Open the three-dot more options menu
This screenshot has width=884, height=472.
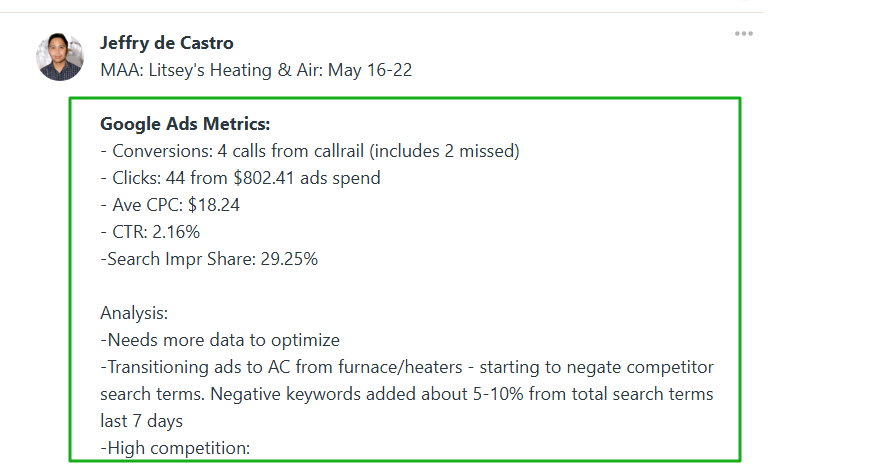pyautogui.click(x=743, y=34)
